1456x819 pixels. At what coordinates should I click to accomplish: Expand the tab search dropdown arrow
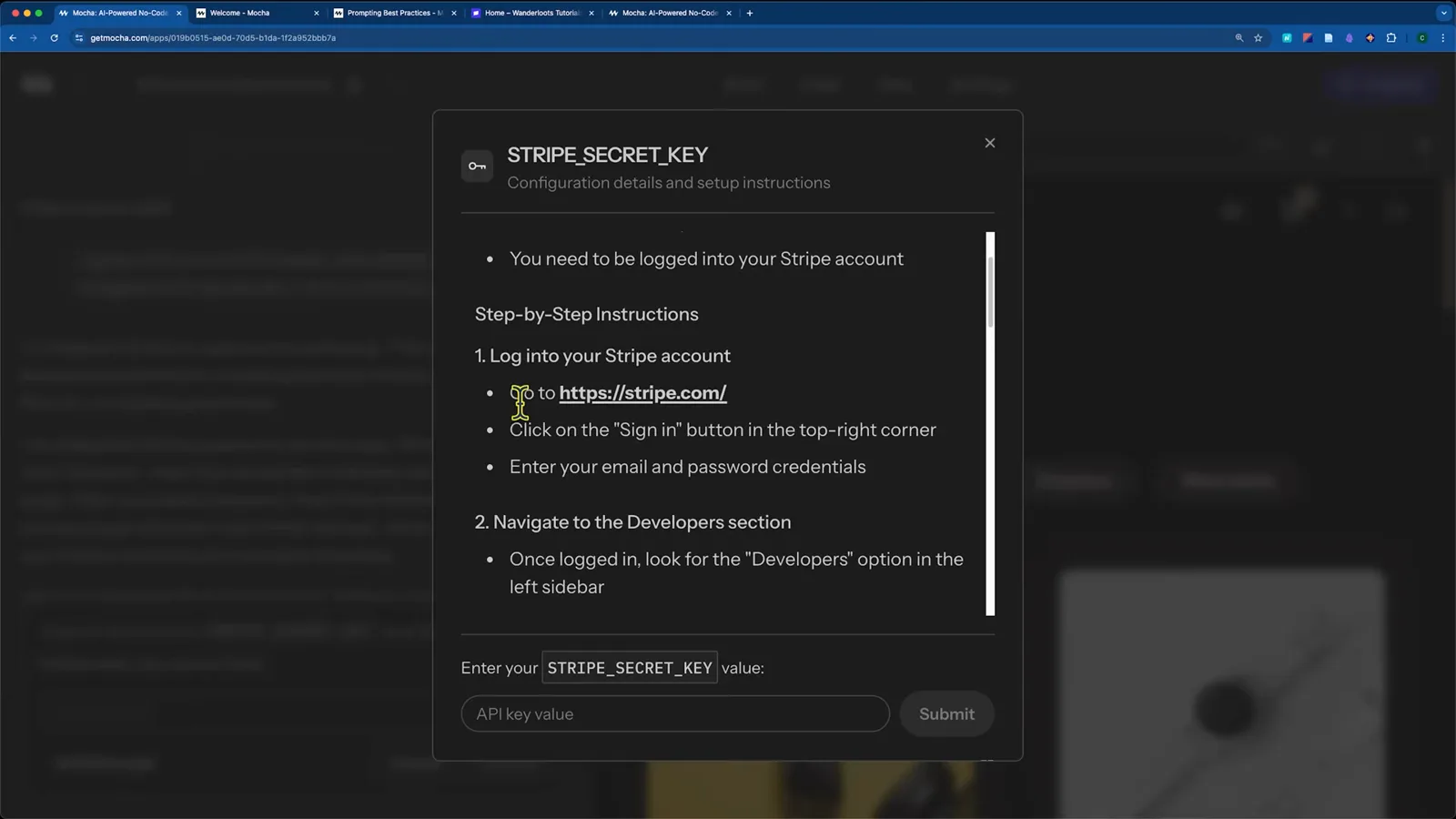click(1443, 13)
